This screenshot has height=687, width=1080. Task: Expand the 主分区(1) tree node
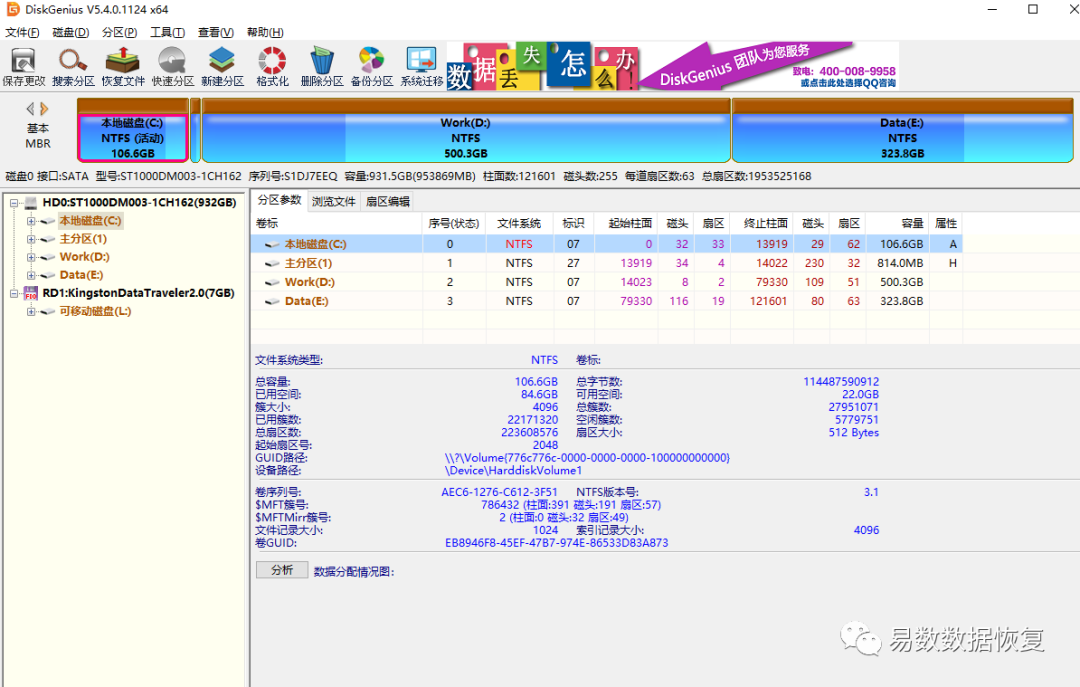coord(31,239)
